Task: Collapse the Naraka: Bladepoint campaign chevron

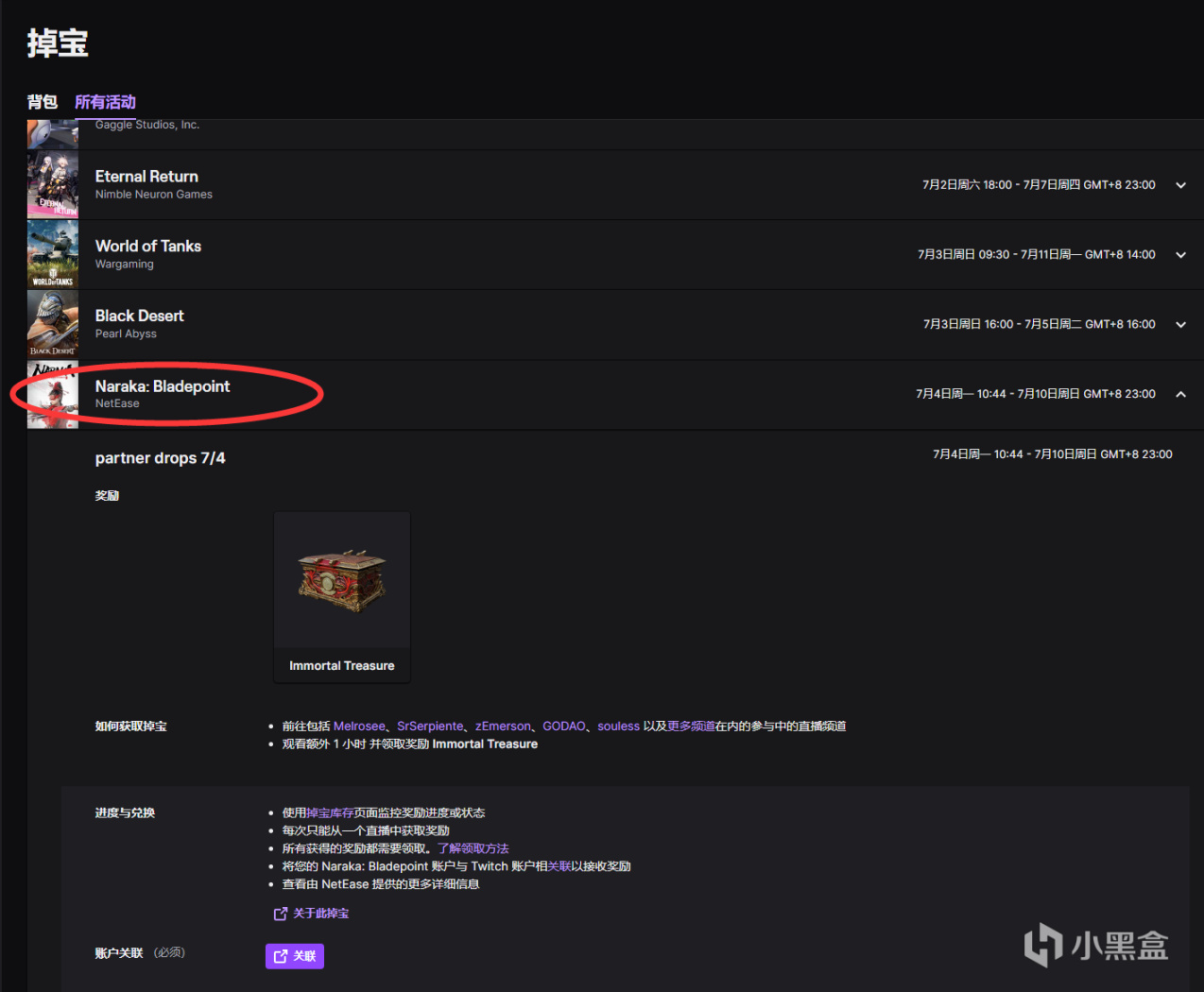Action: coord(1180,394)
